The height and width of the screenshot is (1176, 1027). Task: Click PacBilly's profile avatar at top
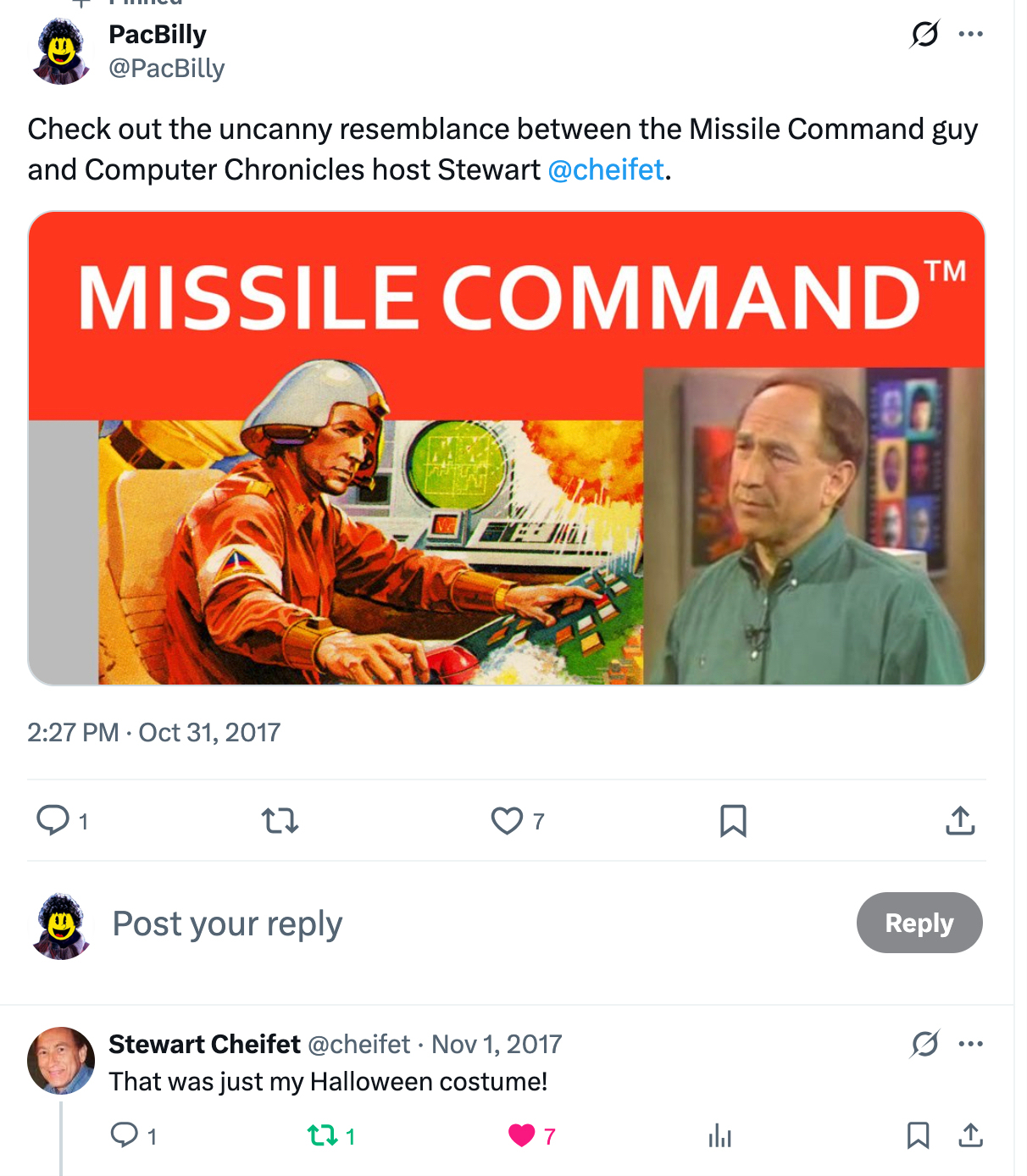pos(61,52)
